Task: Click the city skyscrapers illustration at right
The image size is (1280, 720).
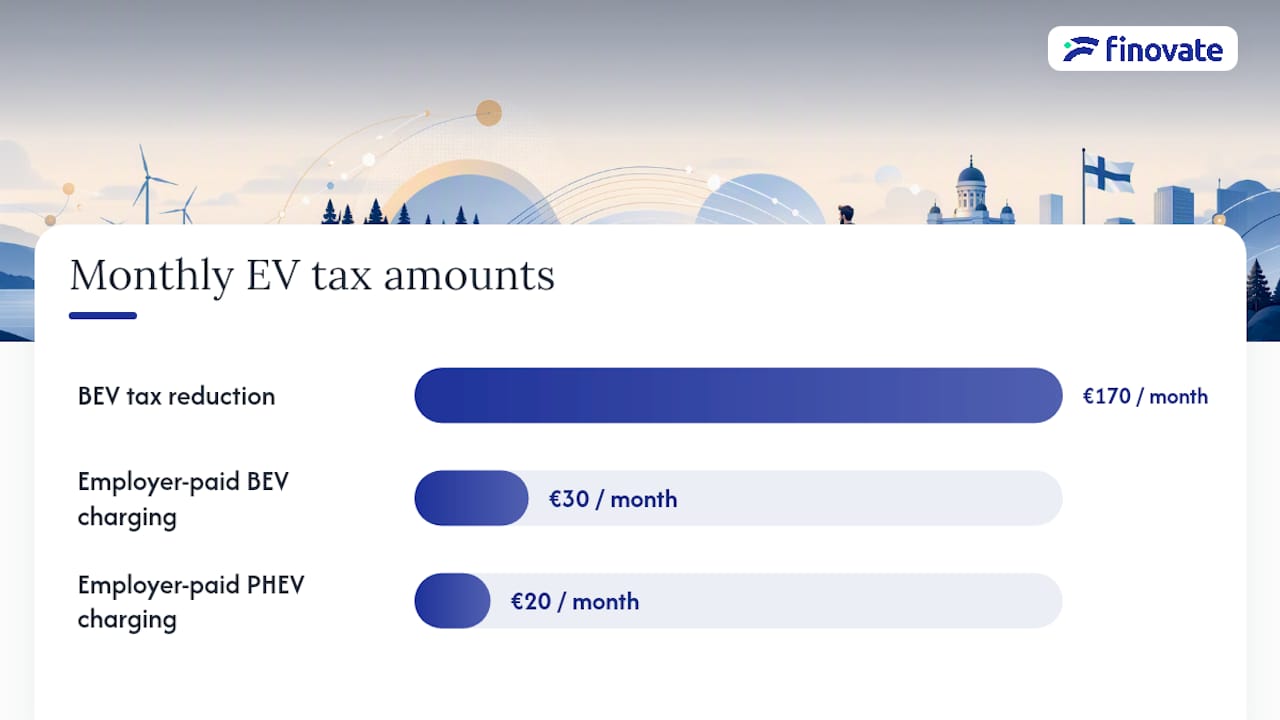Action: (1173, 205)
